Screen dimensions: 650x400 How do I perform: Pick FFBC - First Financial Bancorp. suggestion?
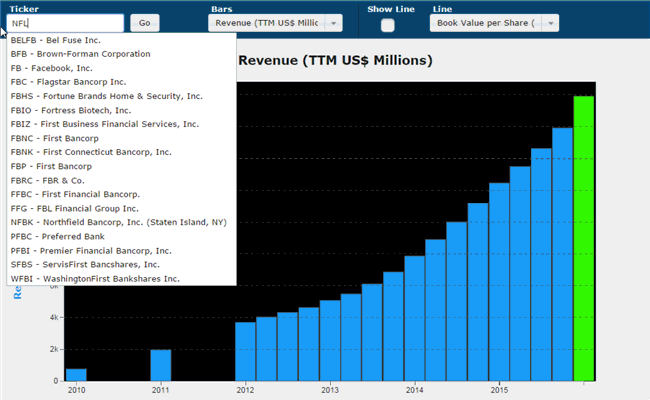pos(121,194)
